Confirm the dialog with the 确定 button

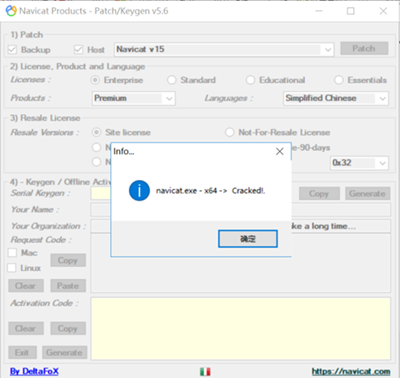pyautogui.click(x=248, y=239)
